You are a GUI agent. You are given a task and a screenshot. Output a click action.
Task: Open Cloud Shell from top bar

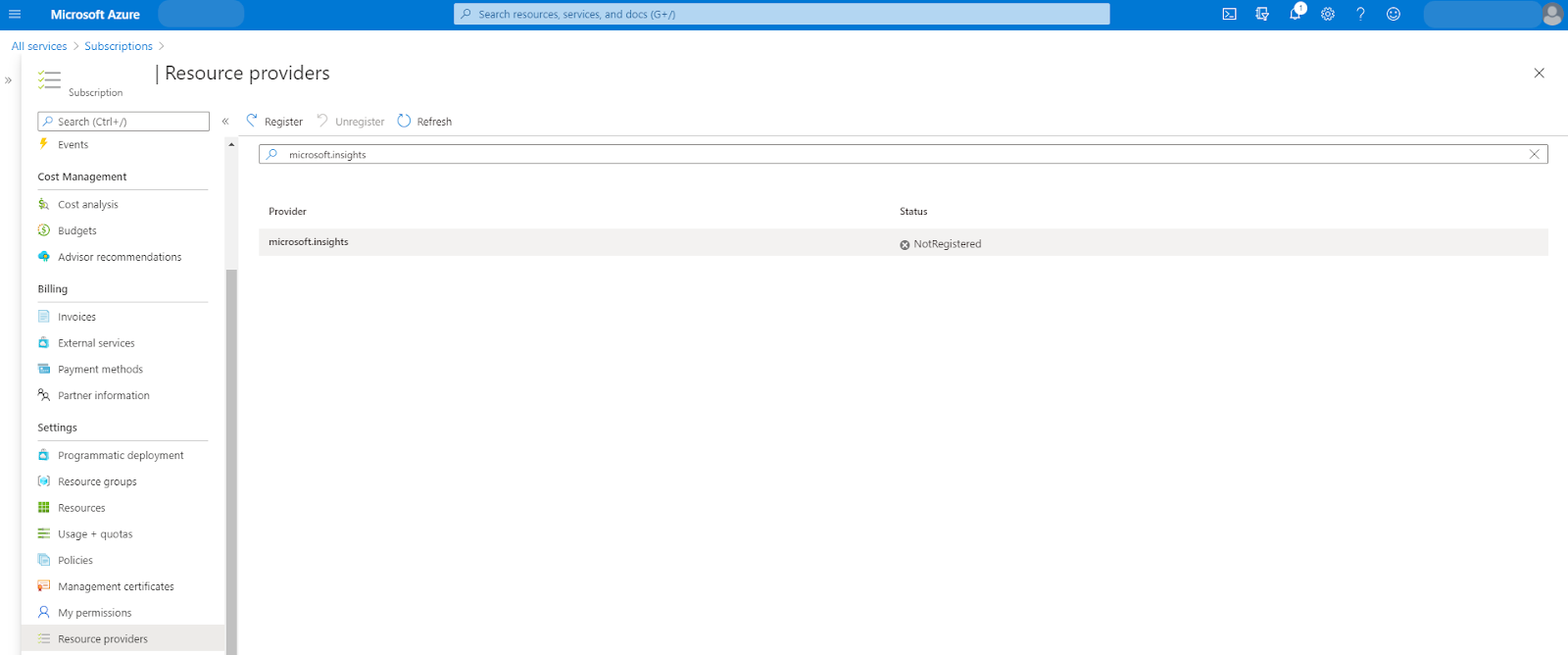[x=1229, y=14]
